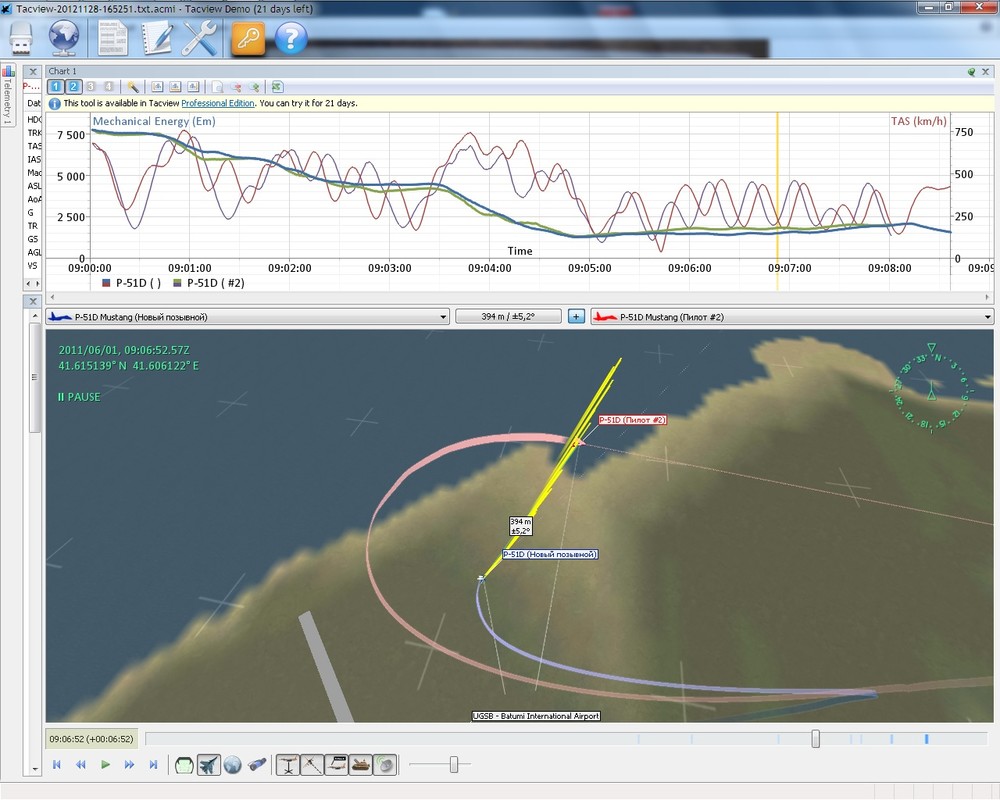This screenshot has width=1000, height=800.
Task: Select the Chart 1 panel title
Action: click(x=62, y=71)
